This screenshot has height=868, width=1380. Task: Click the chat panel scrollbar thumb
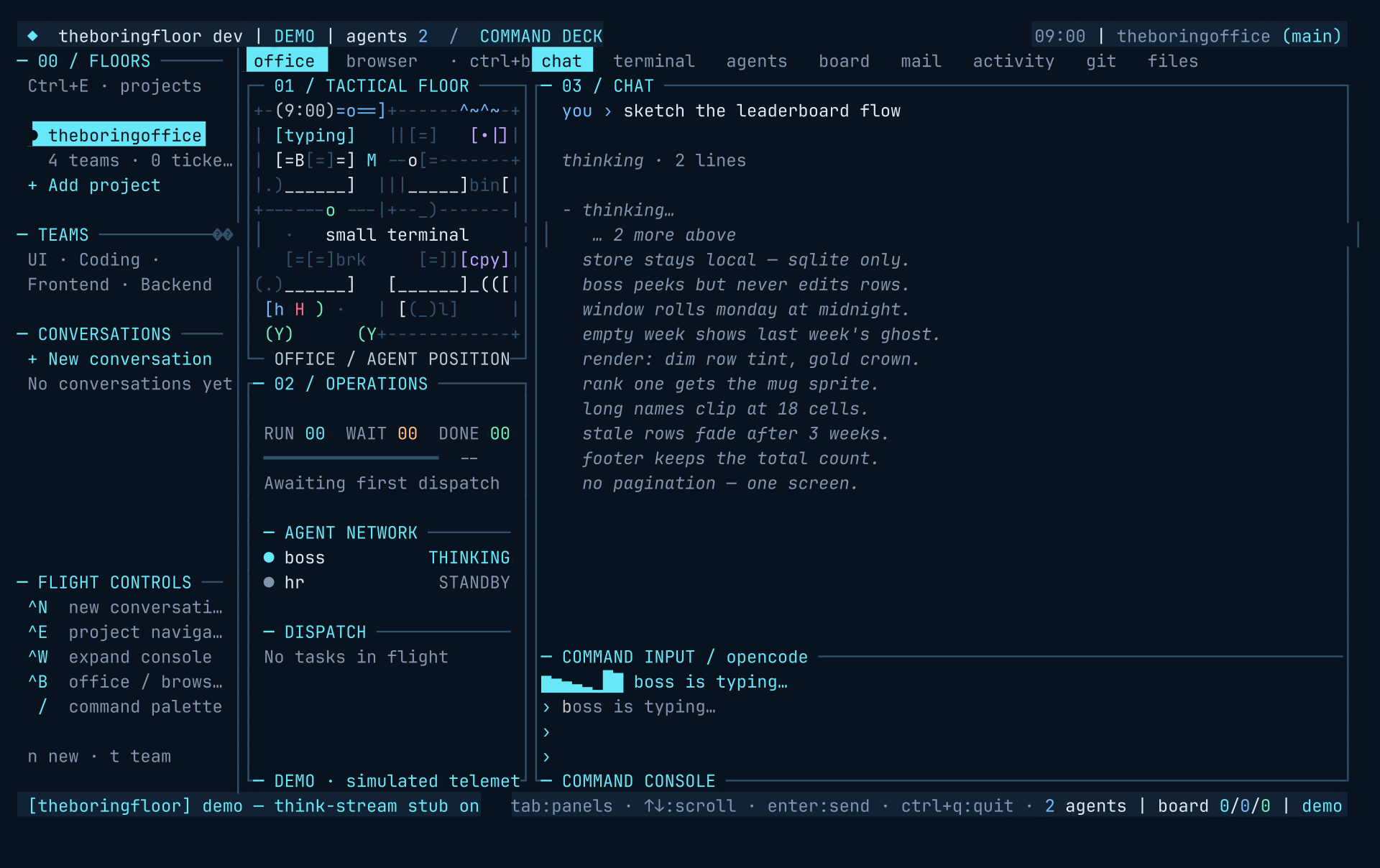[x=1357, y=235]
